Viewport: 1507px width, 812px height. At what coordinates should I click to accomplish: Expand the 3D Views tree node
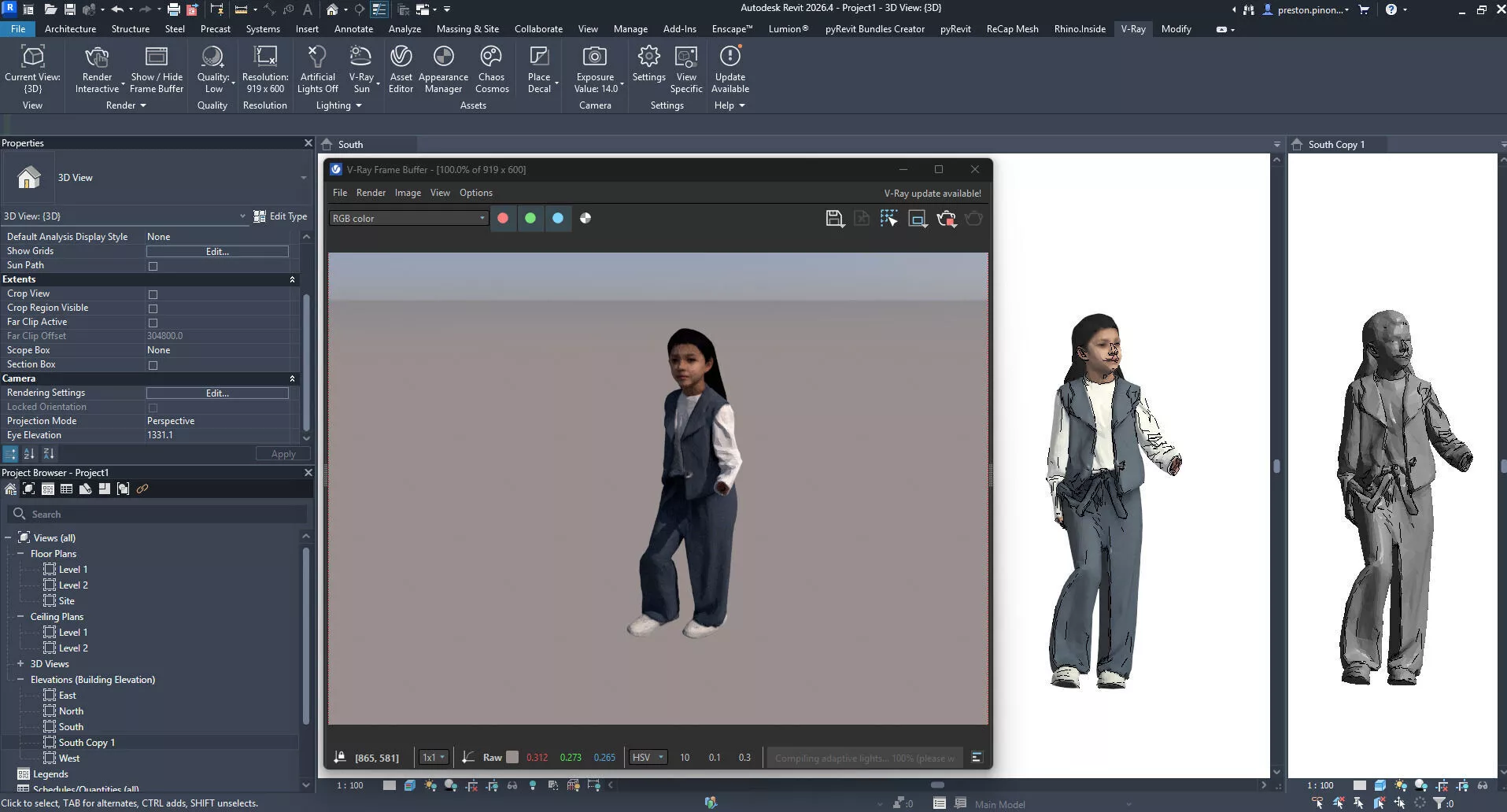click(20, 663)
